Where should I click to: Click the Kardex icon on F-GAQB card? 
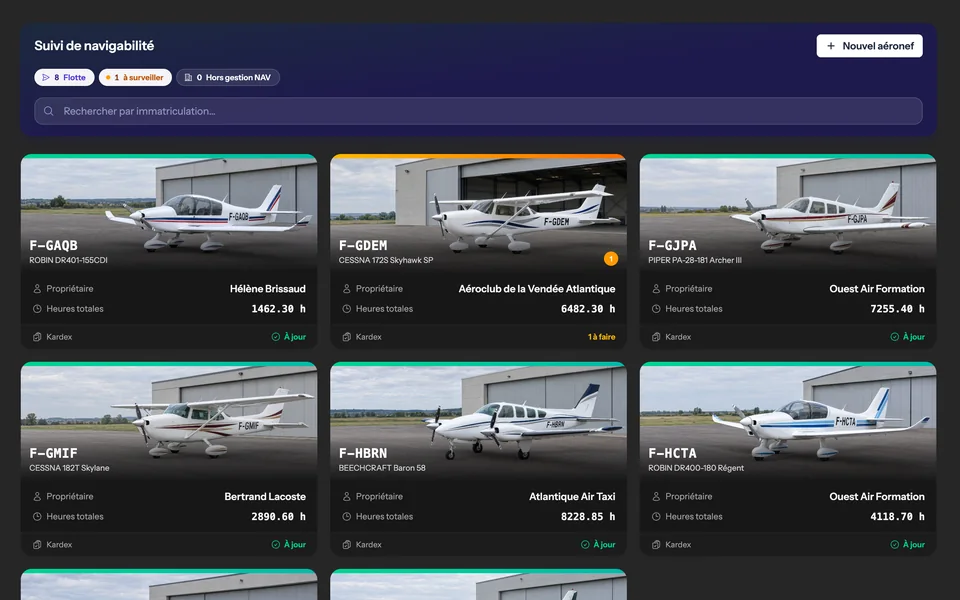[x=37, y=337]
